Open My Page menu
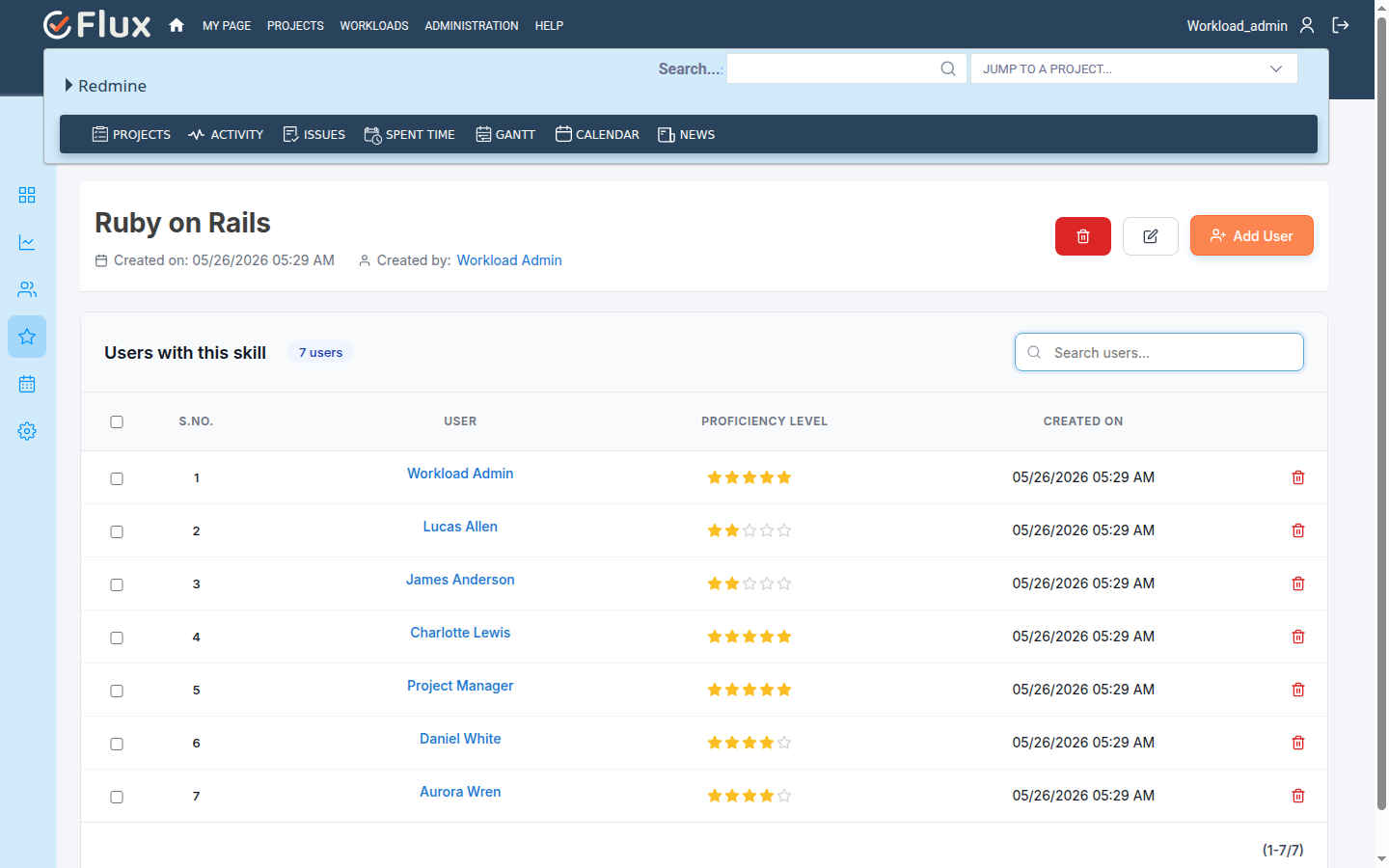 (x=227, y=26)
